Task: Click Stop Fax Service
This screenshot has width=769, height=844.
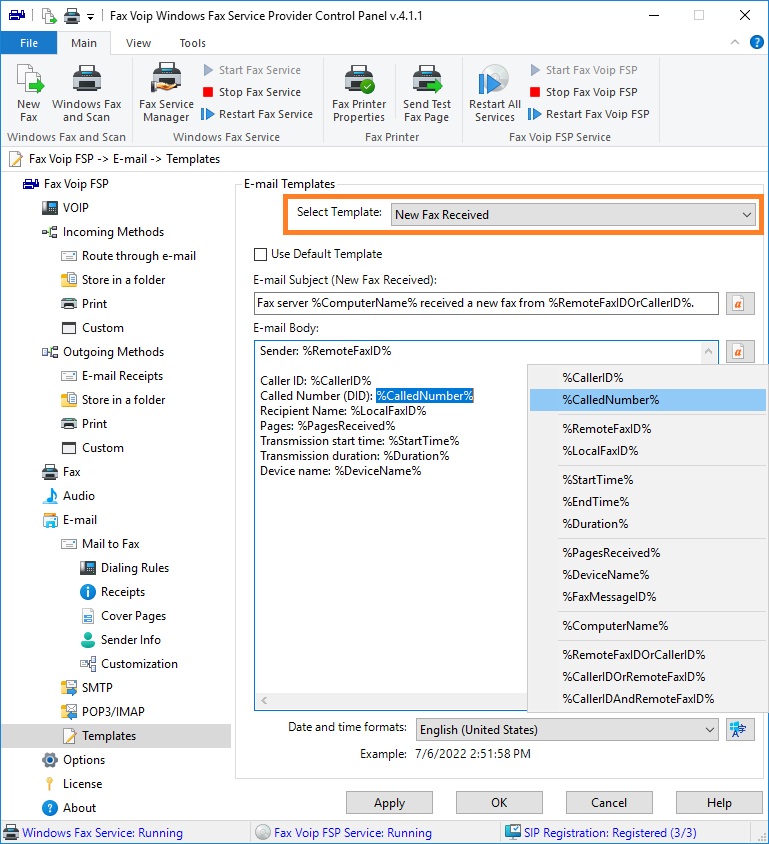Action: [252, 92]
